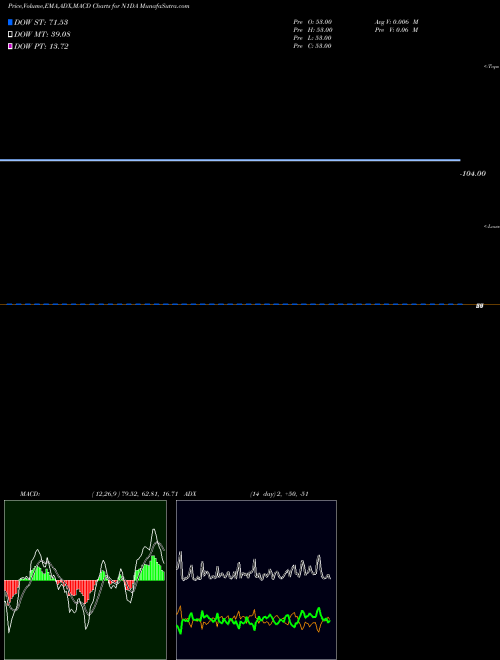Click the blue DOW ST legend swatch
The width and height of the screenshot is (500, 660).
(10, 22)
